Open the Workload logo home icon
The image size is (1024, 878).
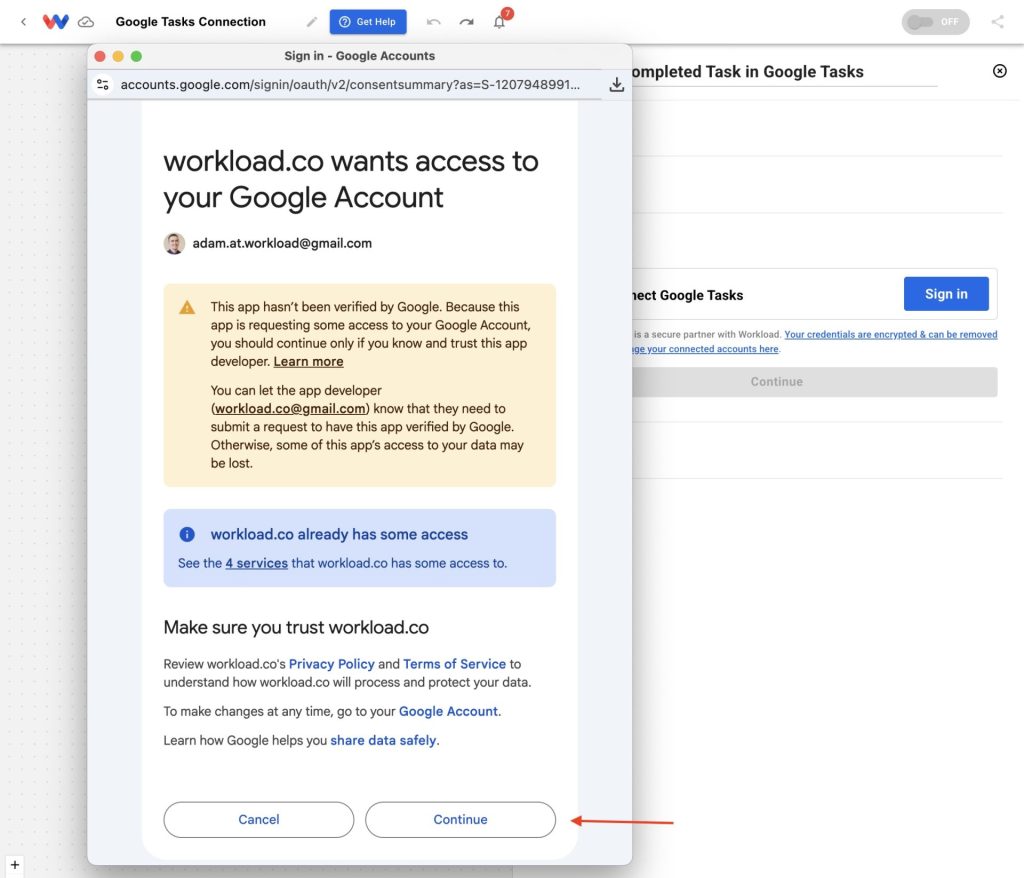[x=56, y=22]
